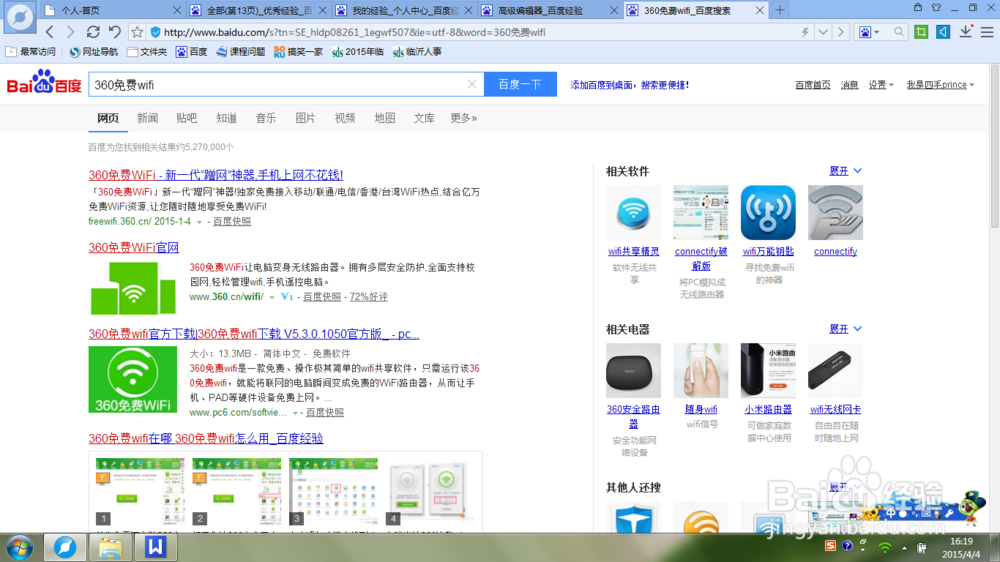
Task: Click 百度首页 header link
Action: (x=812, y=85)
